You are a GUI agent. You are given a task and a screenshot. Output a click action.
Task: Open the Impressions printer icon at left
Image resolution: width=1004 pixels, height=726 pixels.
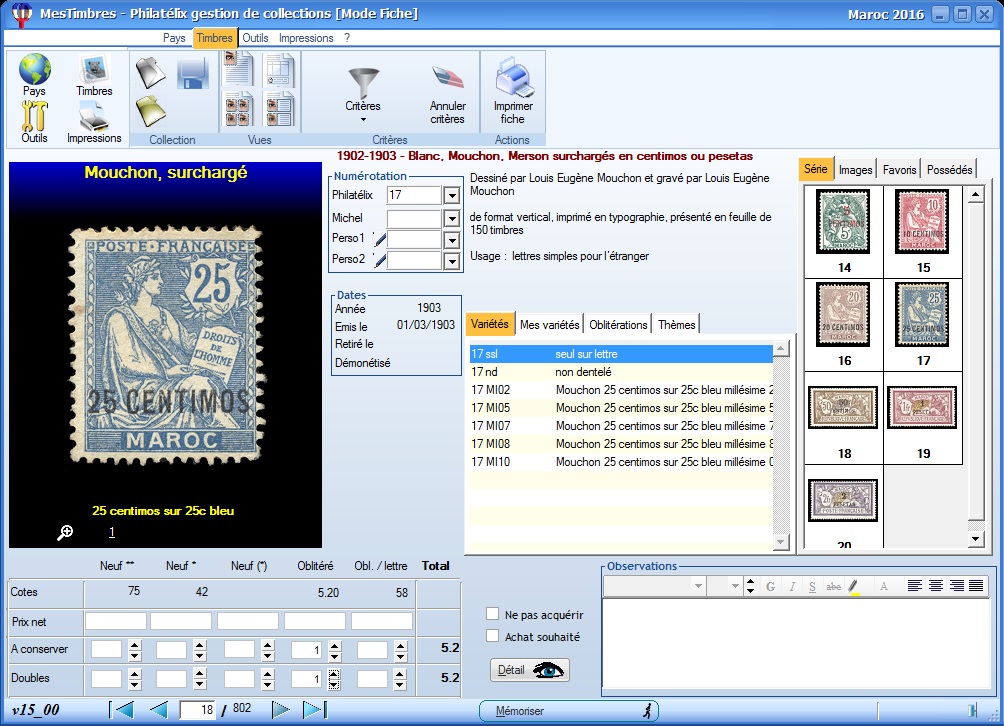coord(94,116)
